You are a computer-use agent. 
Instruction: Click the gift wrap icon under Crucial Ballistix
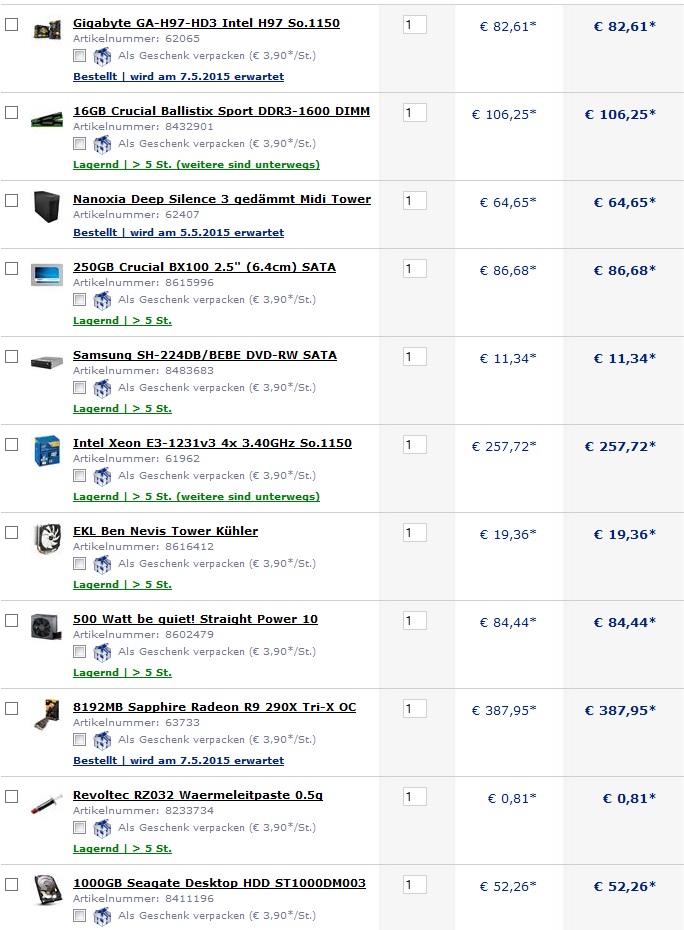pyautogui.click(x=102, y=144)
